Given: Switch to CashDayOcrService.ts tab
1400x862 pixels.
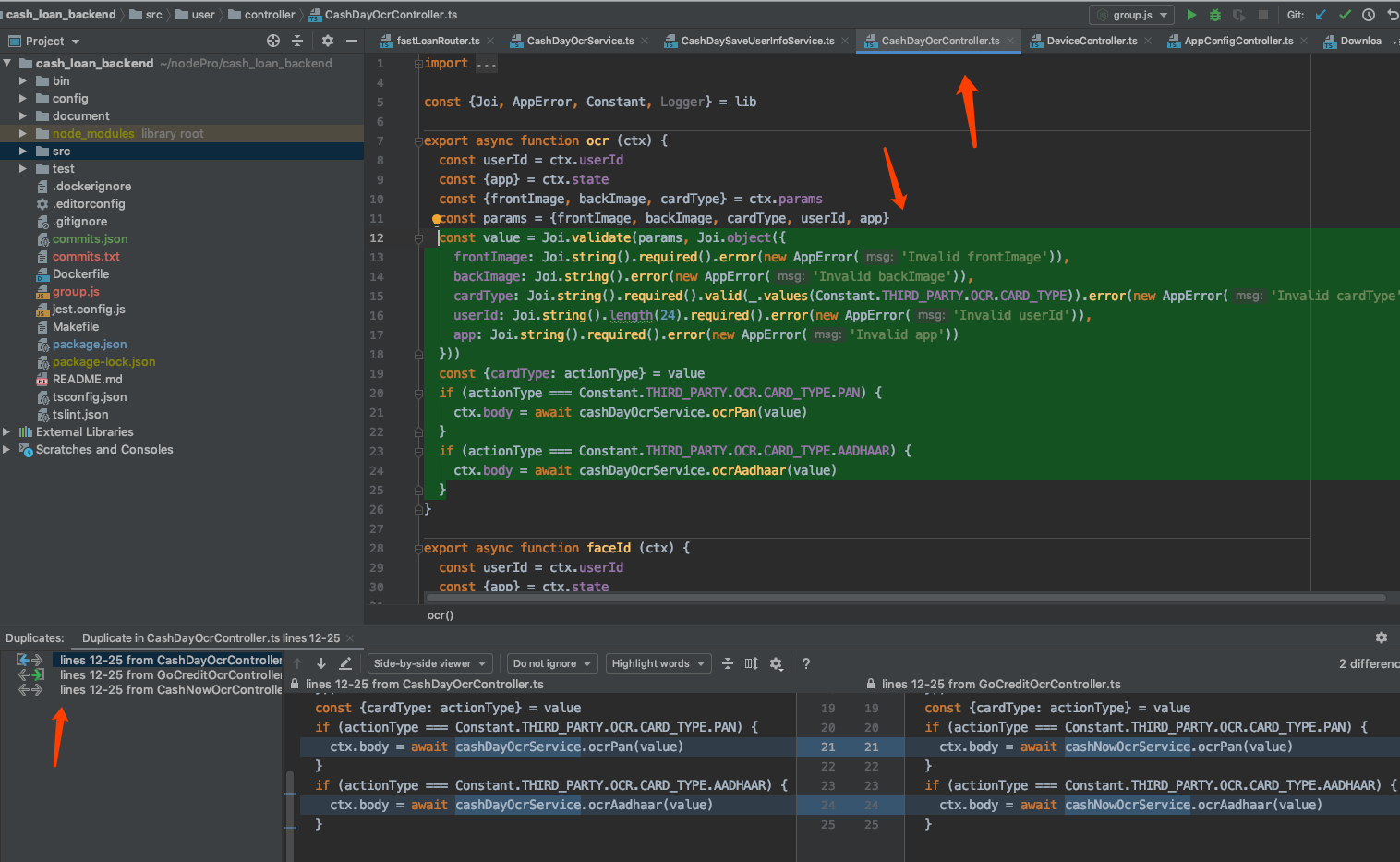Looking at the screenshot, I should coord(579,41).
